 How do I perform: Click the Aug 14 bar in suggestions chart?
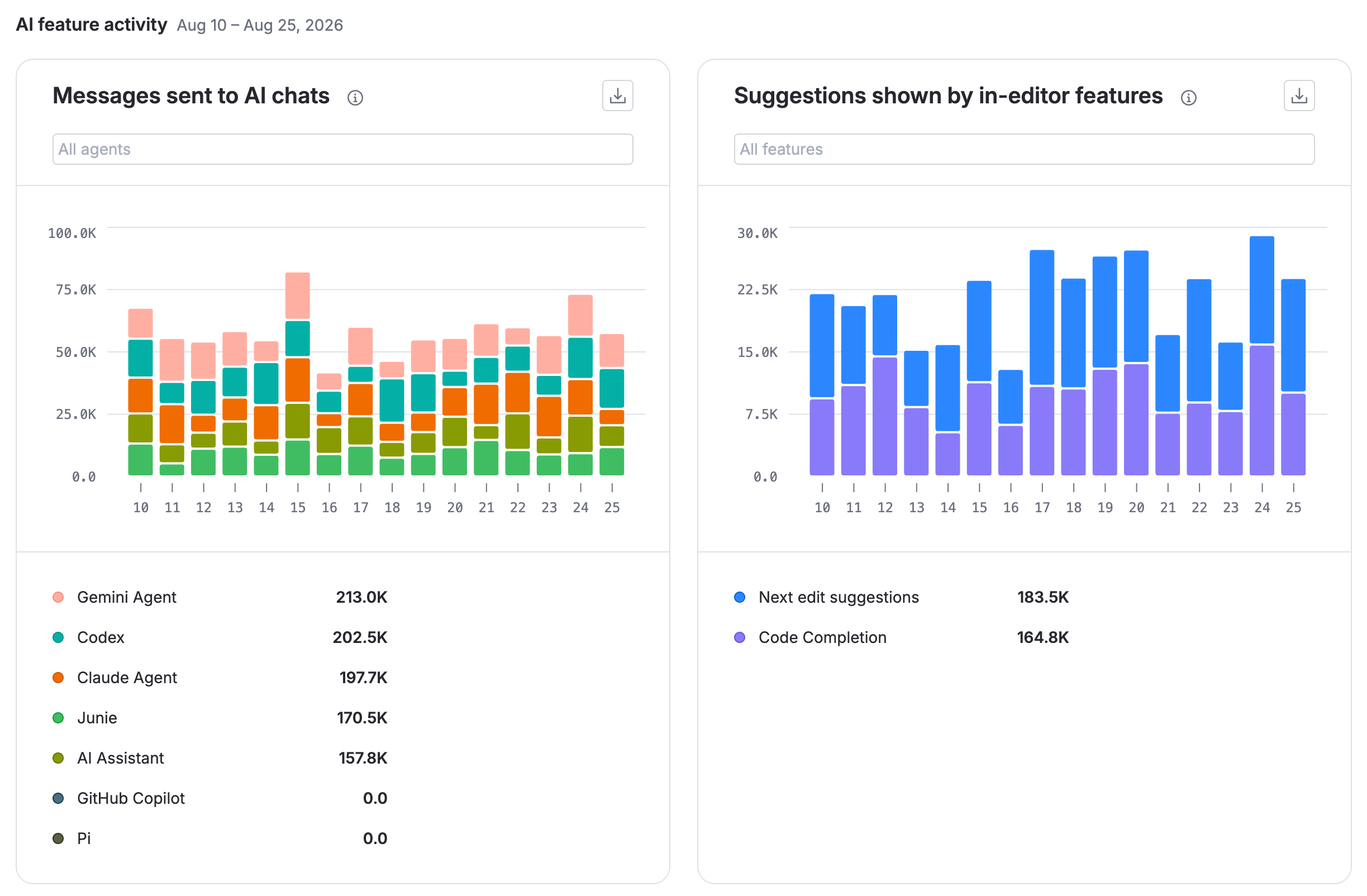947,410
